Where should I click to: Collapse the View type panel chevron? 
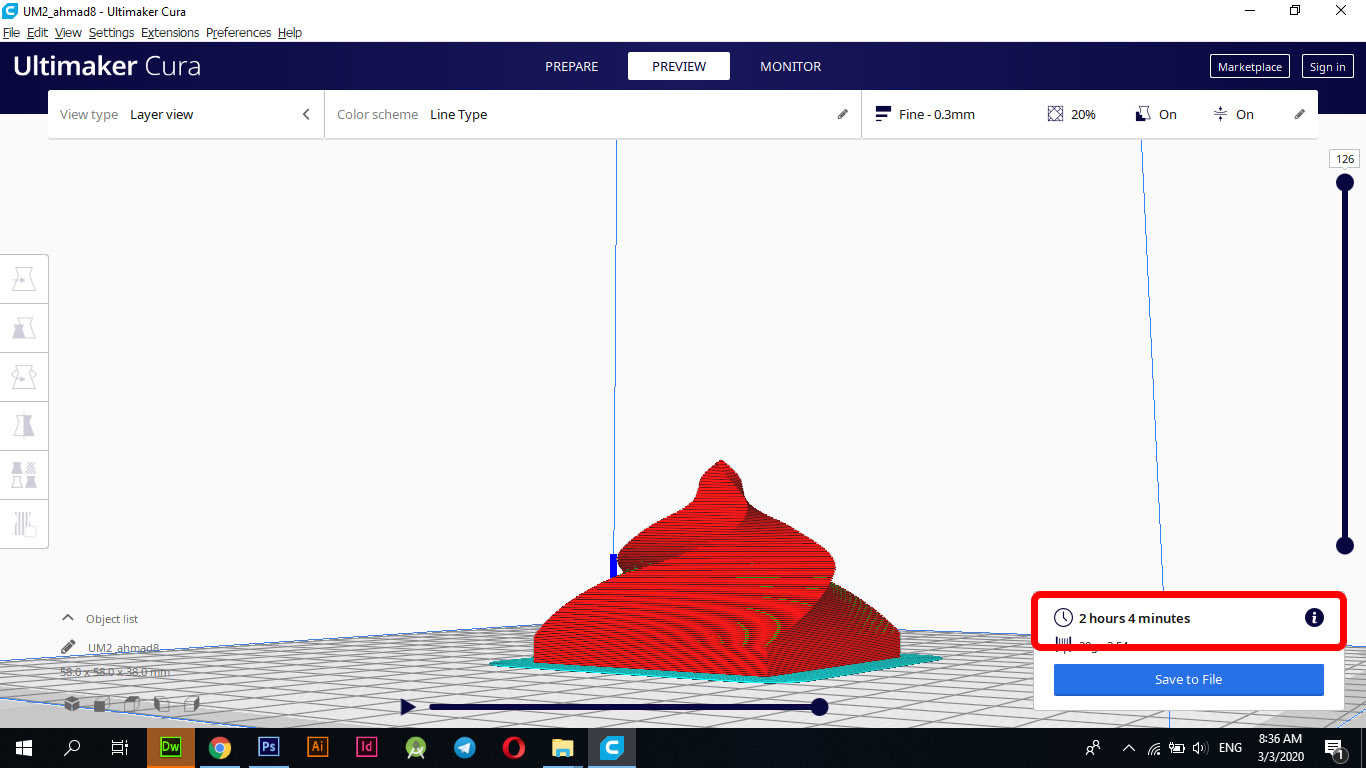pos(306,114)
